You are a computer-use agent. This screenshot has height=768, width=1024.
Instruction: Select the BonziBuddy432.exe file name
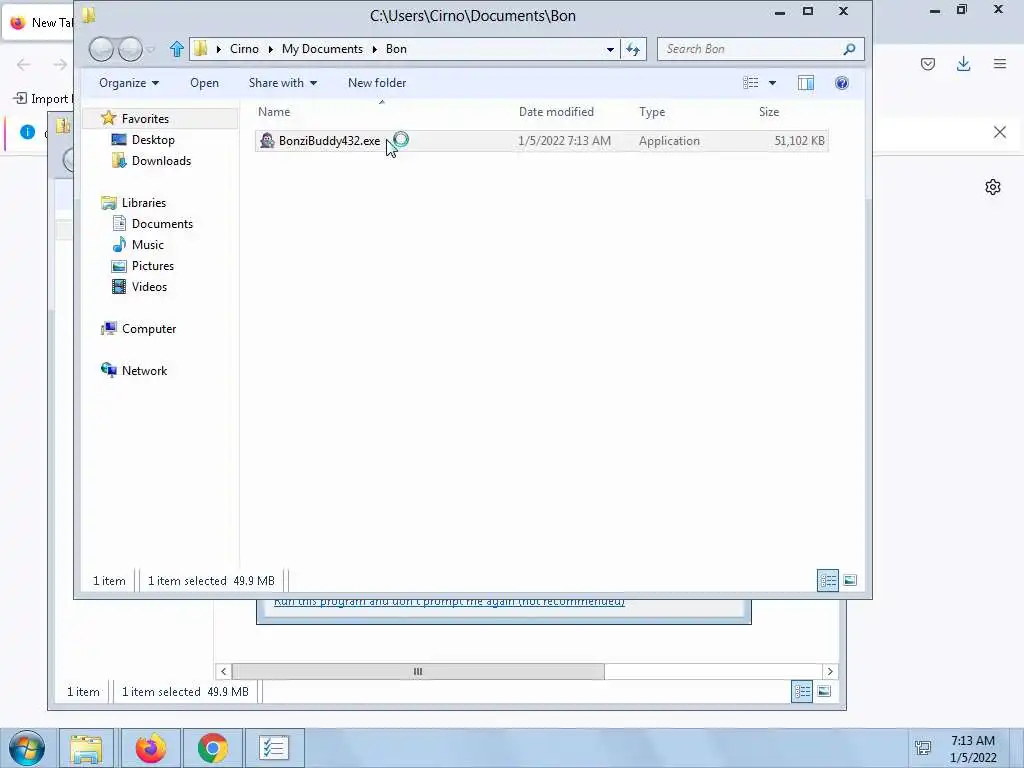pos(329,141)
